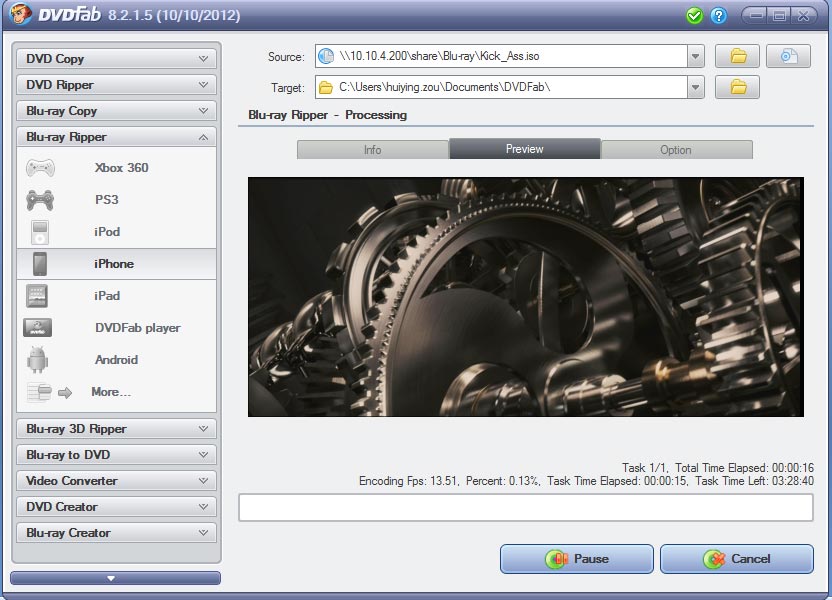Select iPhone profile label

pyautogui.click(x=114, y=264)
